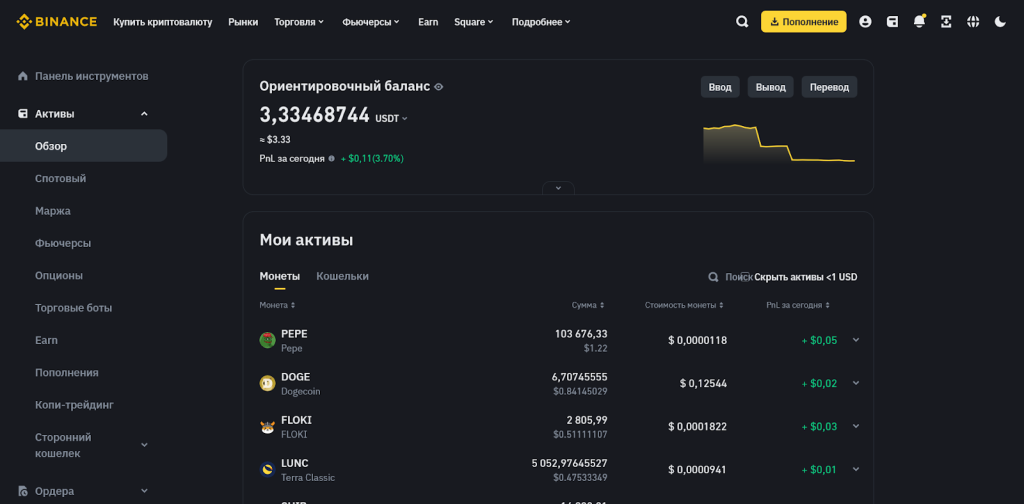This screenshot has width=1024, height=504.
Task: Open the USDT currency dropdown
Action: [x=392, y=118]
